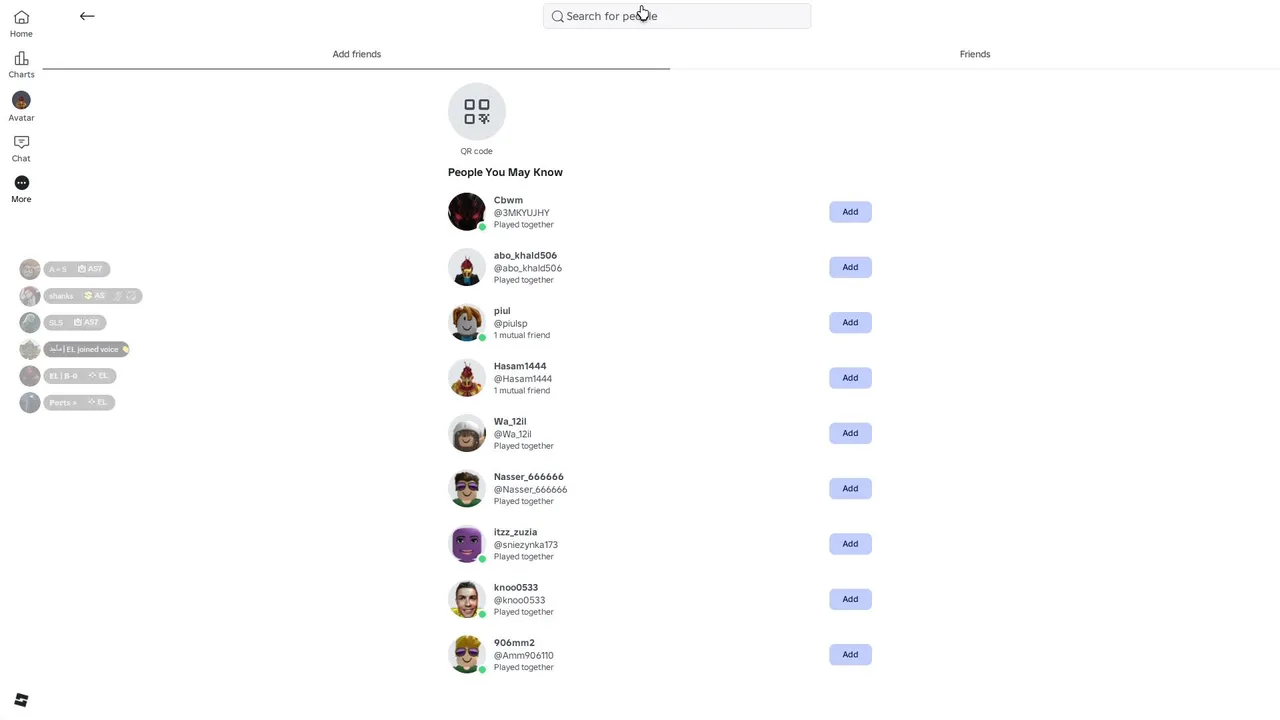The width and height of the screenshot is (1280, 720).
Task: Open the Chat icon in sidebar
Action: tap(21, 142)
